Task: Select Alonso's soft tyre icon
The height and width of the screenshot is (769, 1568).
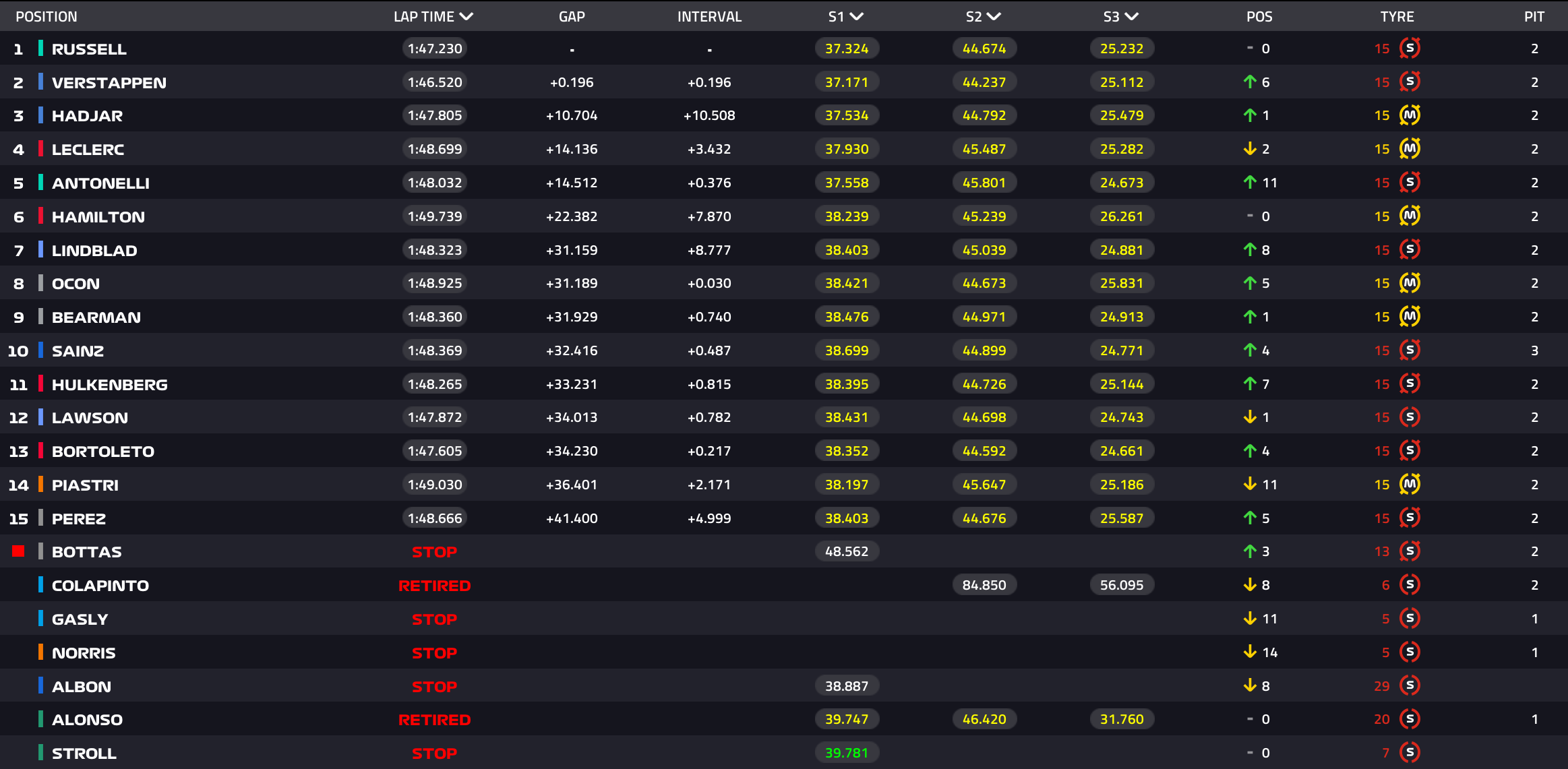Action: tap(1410, 719)
